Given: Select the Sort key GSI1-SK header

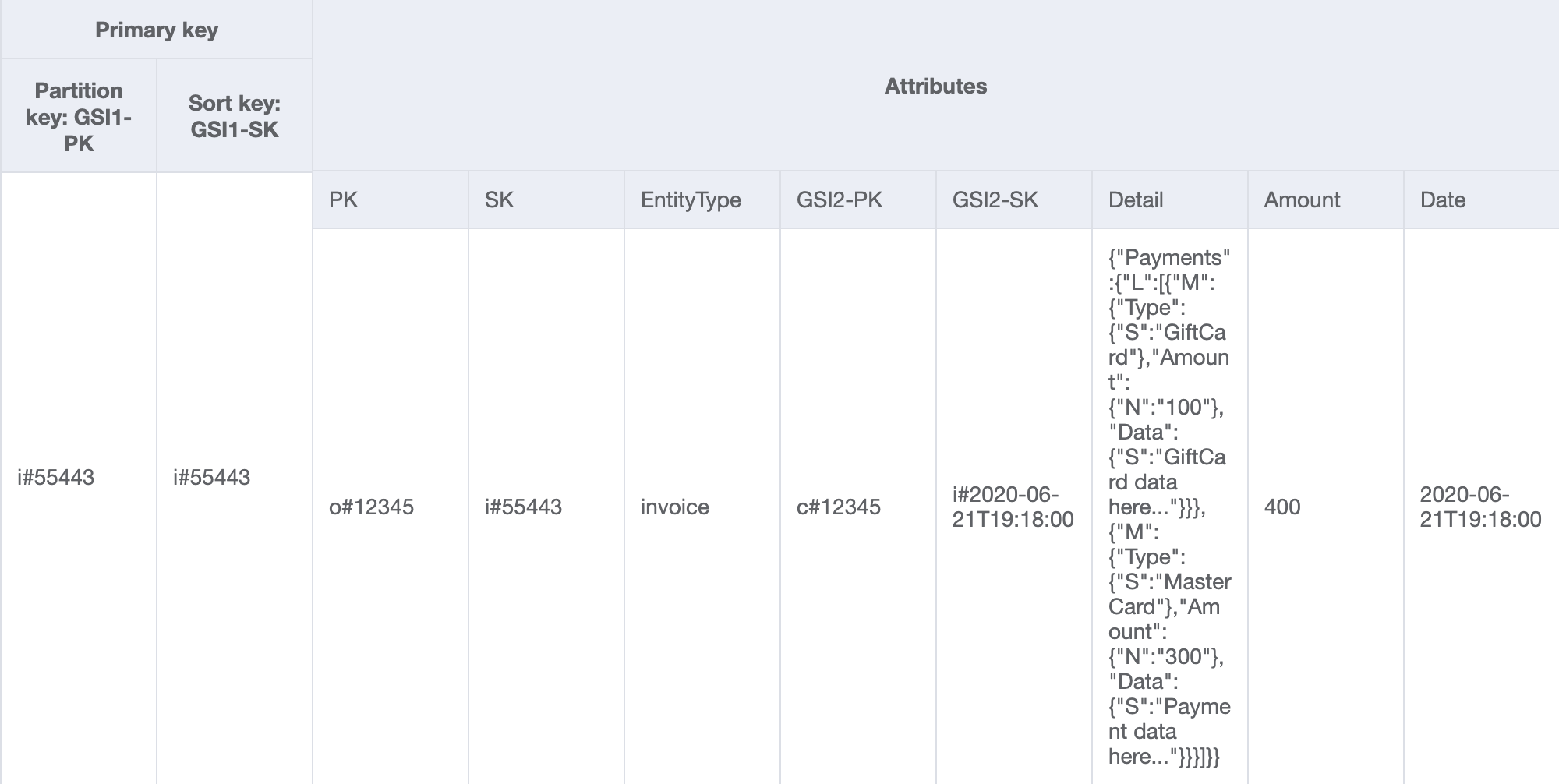Looking at the screenshot, I should click(x=234, y=116).
